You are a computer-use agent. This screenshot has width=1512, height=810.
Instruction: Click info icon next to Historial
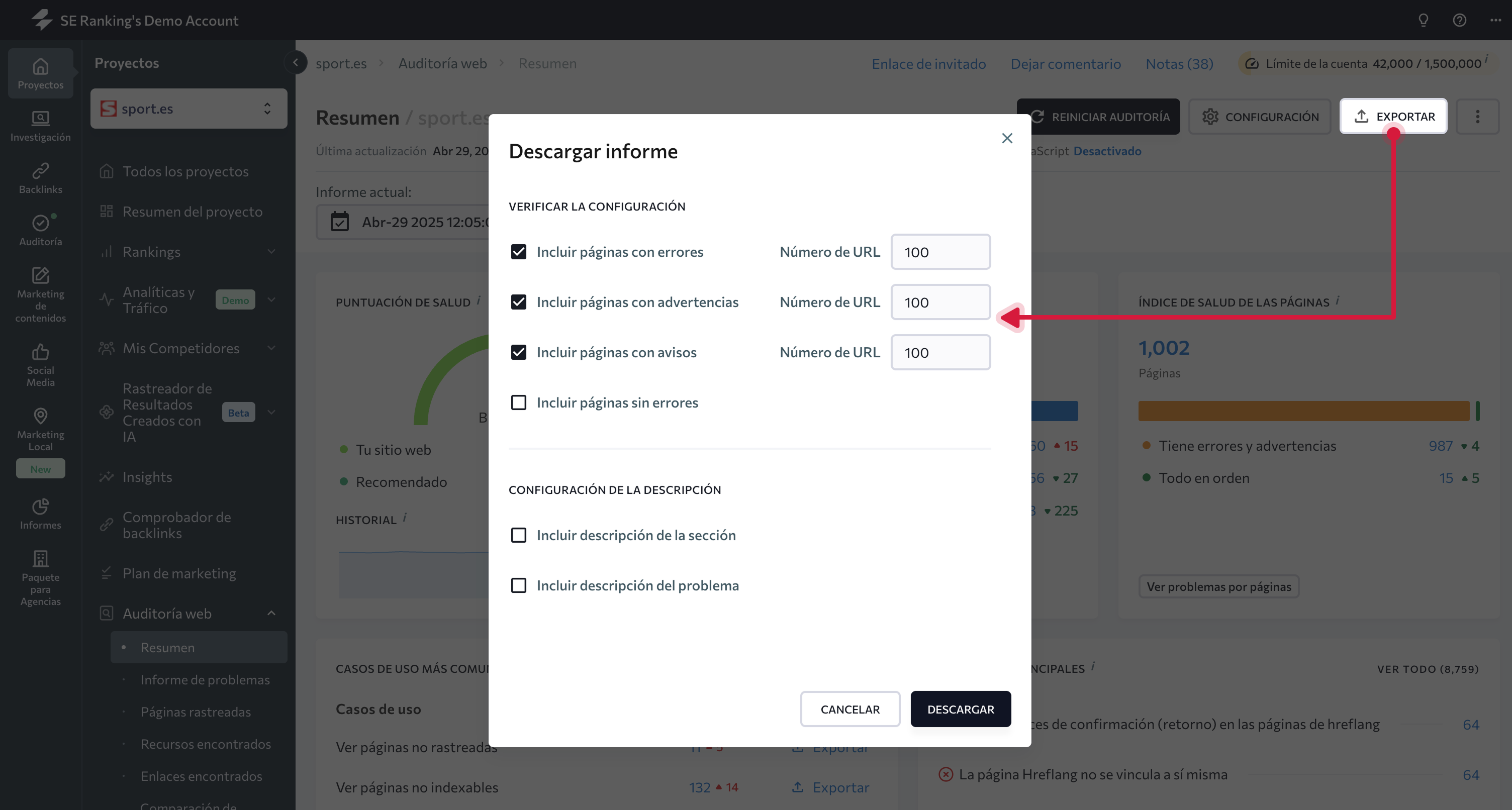405,518
